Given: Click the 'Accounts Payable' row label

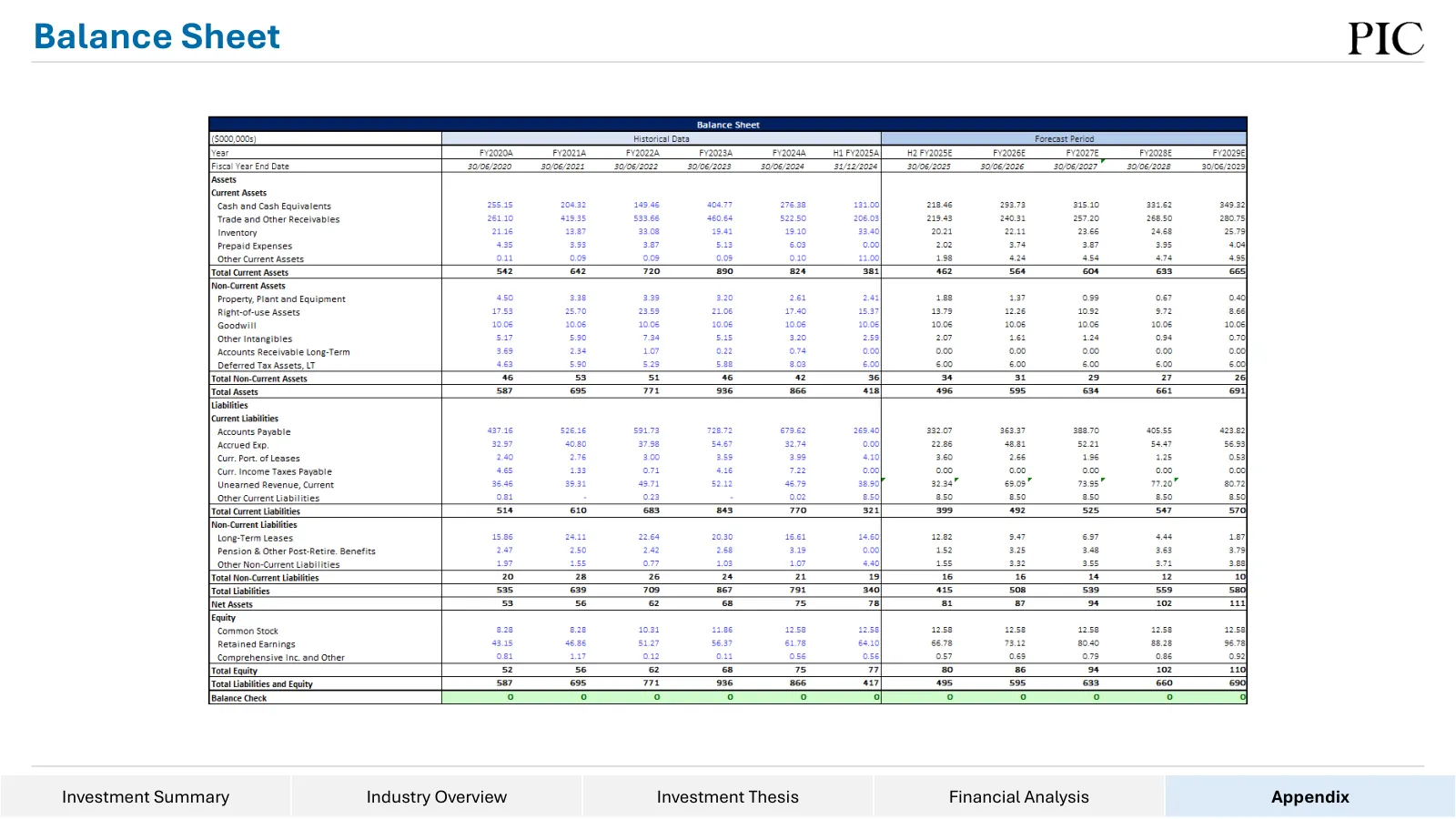Looking at the screenshot, I should [254, 432].
